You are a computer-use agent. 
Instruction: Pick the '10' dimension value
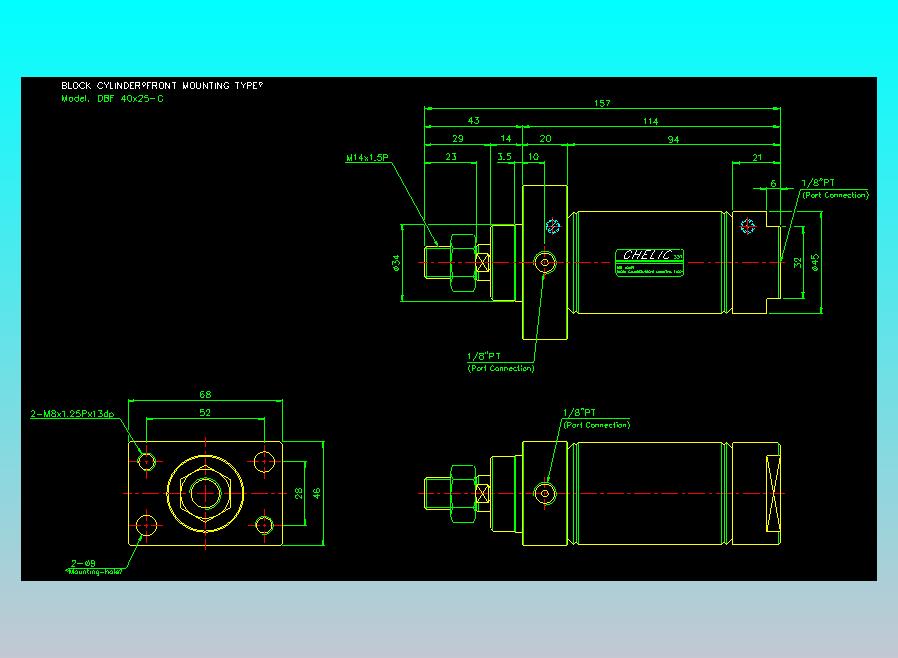click(533, 156)
